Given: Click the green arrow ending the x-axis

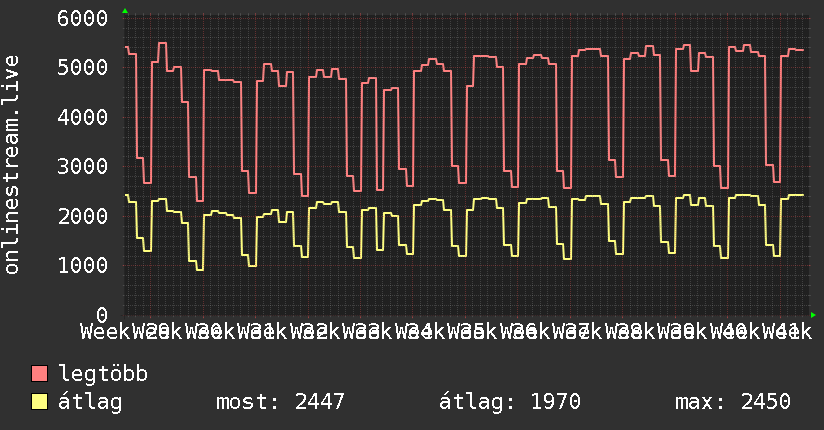Looking at the screenshot, I should point(813,315).
